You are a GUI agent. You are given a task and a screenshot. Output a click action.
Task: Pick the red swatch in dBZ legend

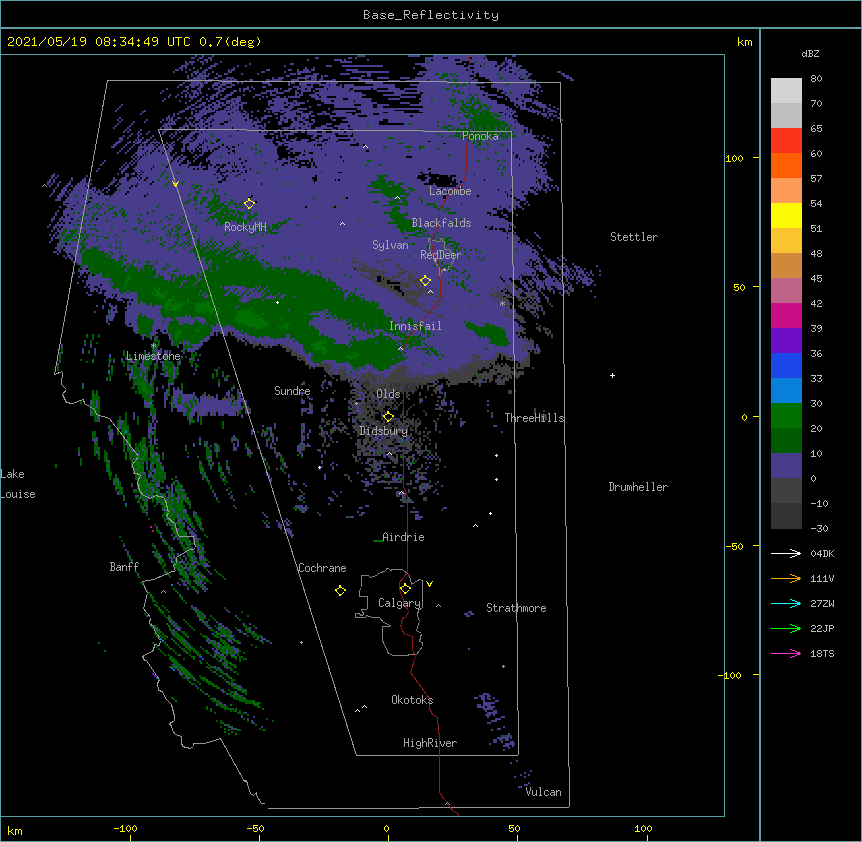pyautogui.click(x=786, y=141)
